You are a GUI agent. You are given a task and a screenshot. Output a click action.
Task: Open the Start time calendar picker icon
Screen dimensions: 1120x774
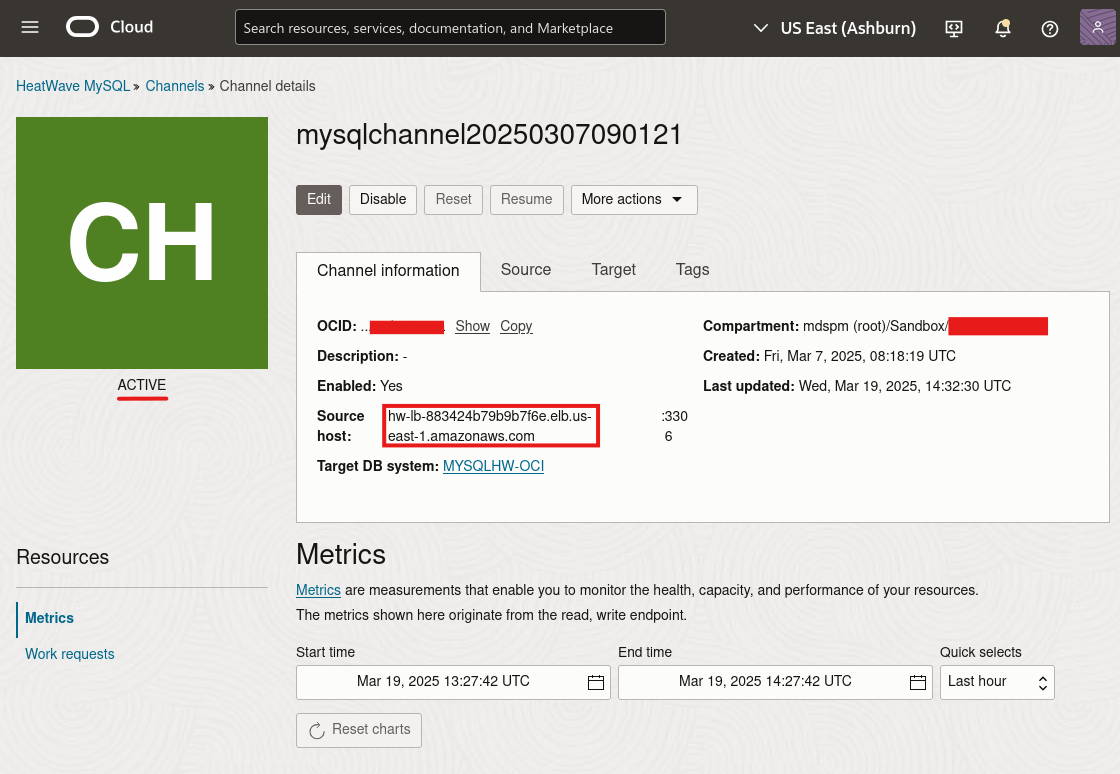point(596,682)
